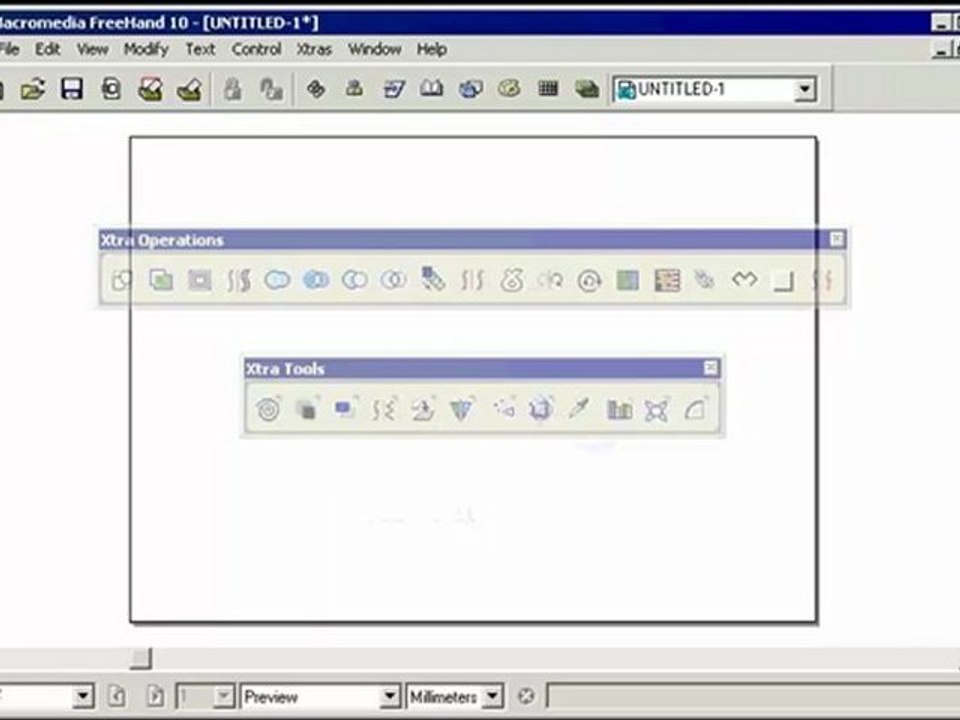
Task: Select the Graphic Hose spray tool
Action: (x=504, y=408)
